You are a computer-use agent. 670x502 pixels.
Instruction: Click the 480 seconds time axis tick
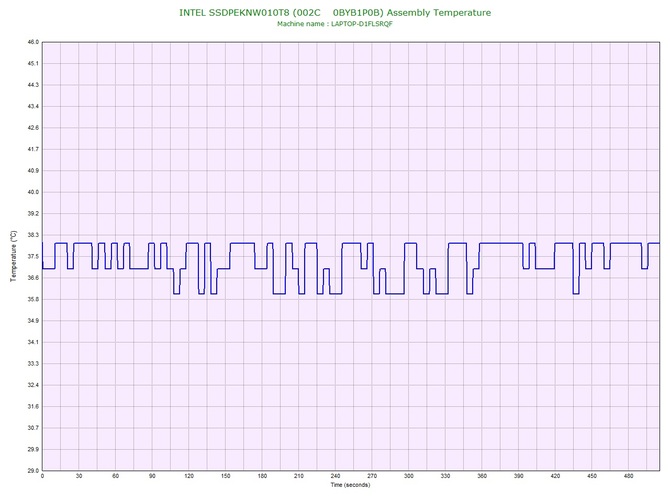(x=629, y=476)
